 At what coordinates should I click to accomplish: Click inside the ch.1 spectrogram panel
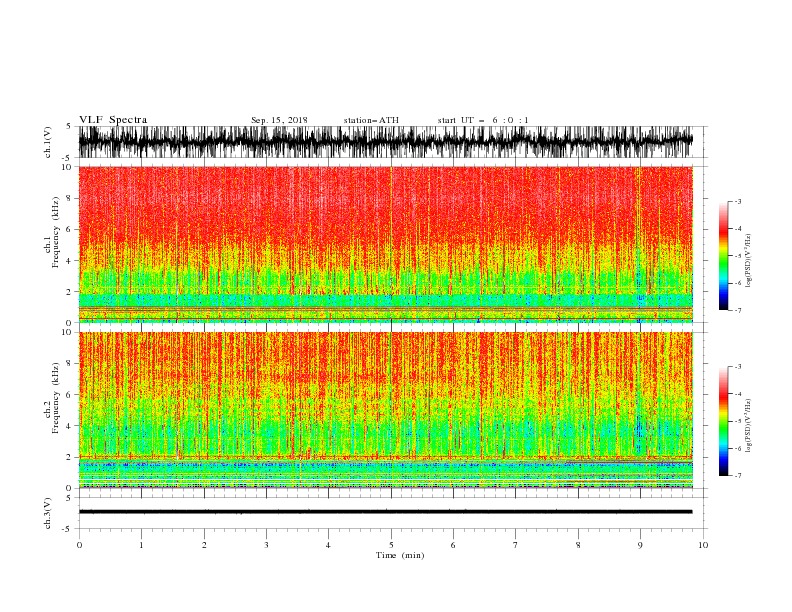point(386,244)
